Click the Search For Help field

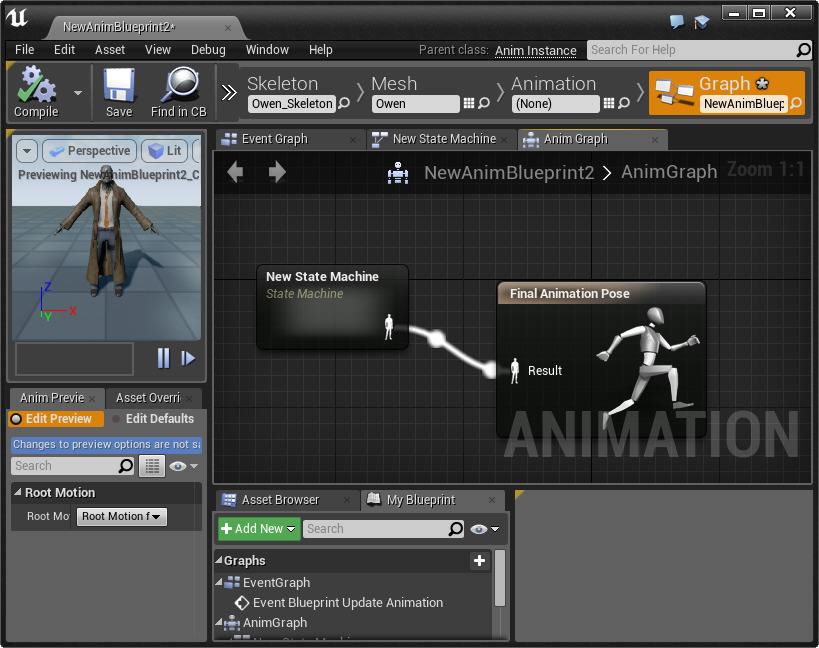[x=690, y=50]
